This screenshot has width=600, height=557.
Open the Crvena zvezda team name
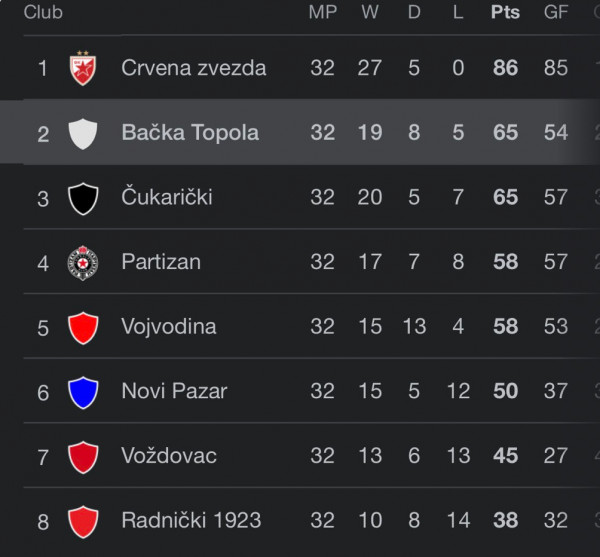coord(194,68)
